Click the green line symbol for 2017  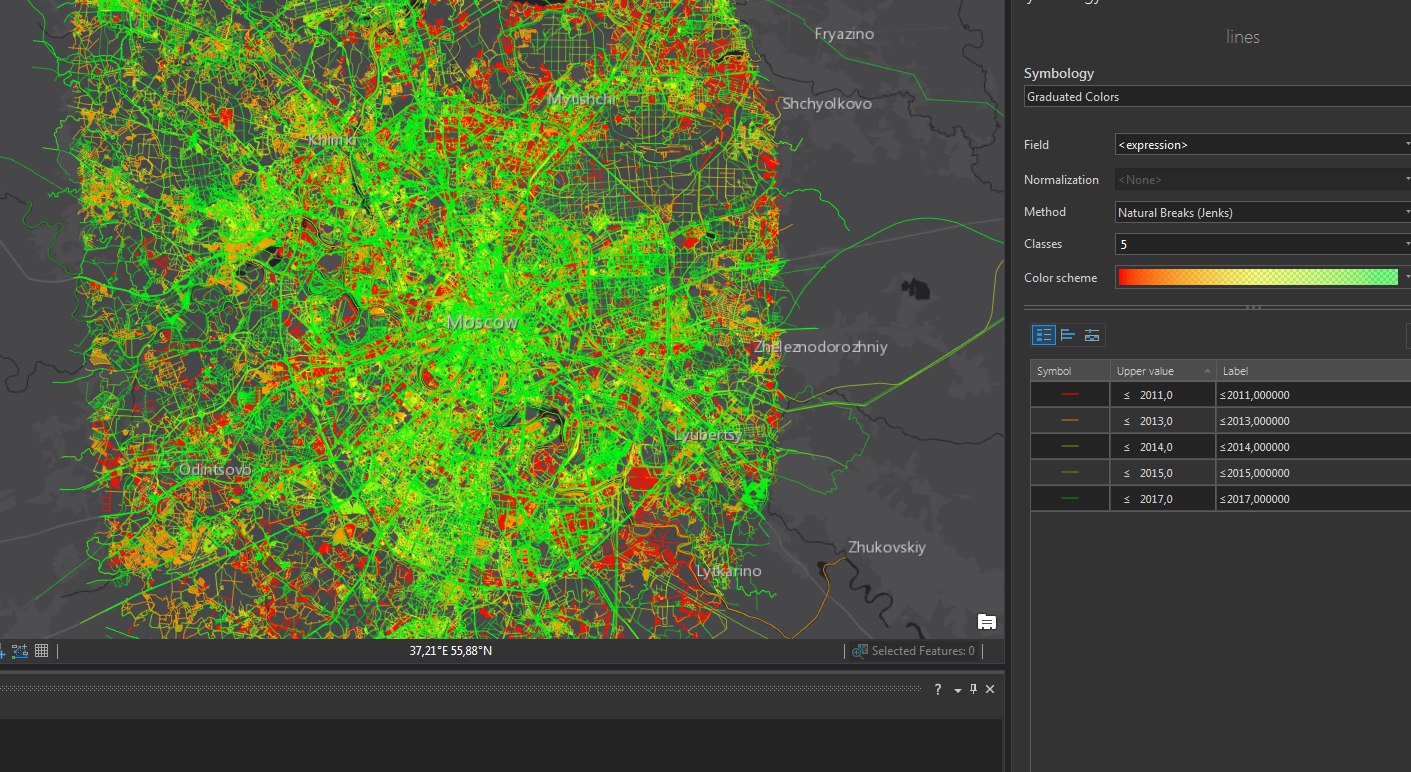point(1070,499)
